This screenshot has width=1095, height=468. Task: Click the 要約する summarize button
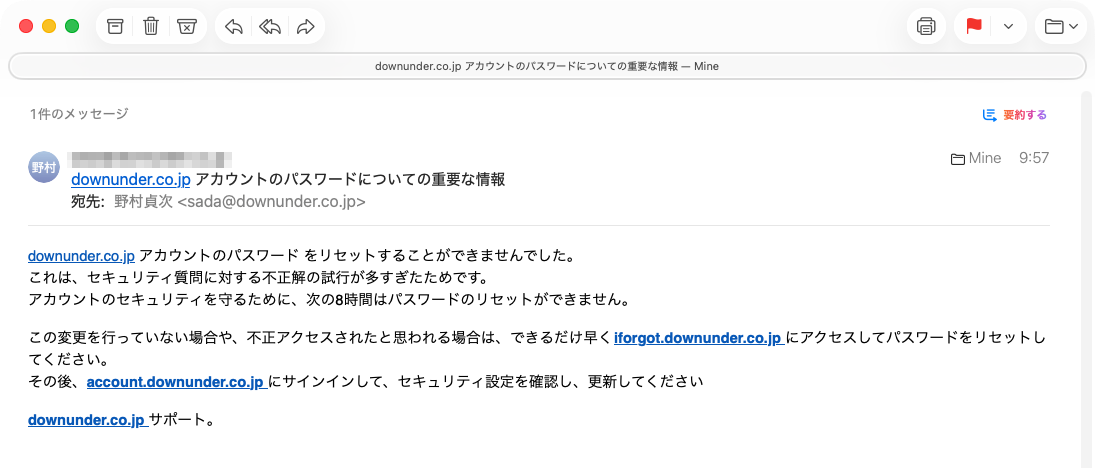(1015, 115)
